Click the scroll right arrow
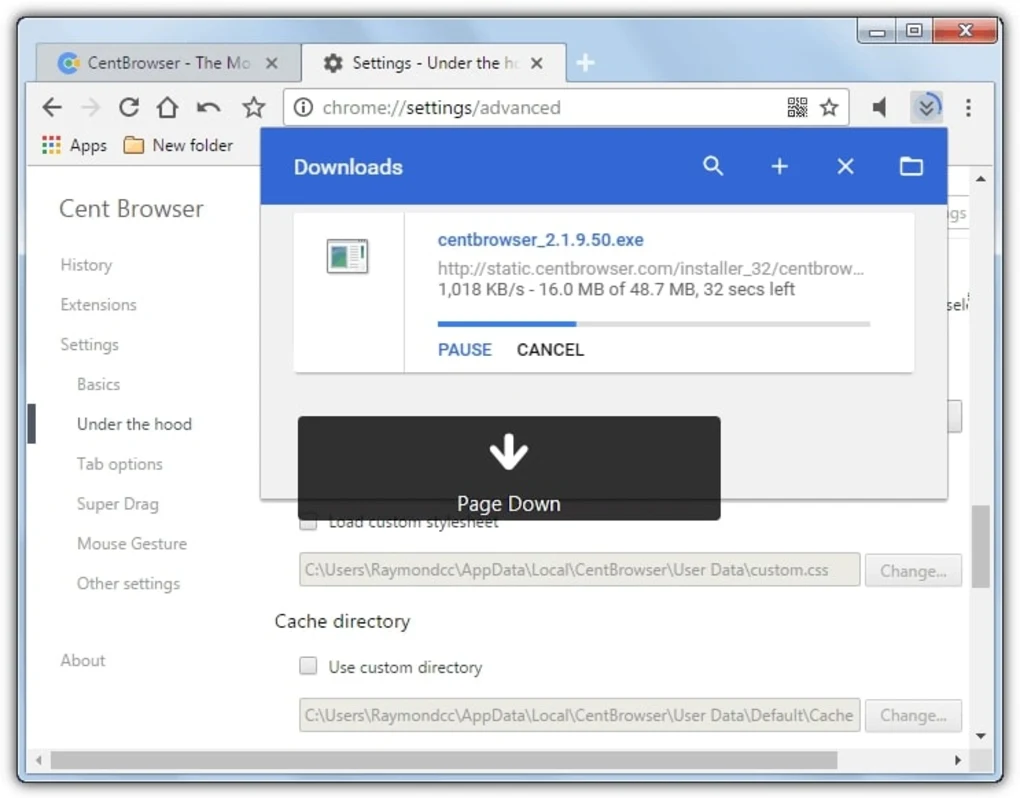This screenshot has width=1020, height=798. click(x=958, y=760)
